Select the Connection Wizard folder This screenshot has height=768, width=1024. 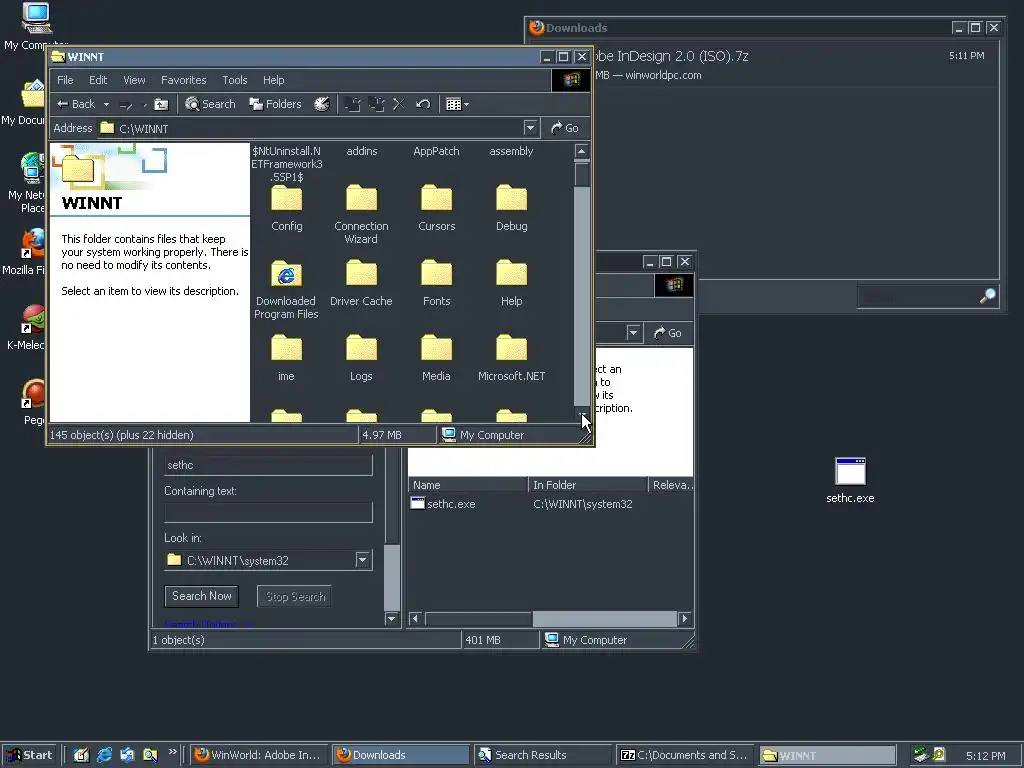(361, 199)
